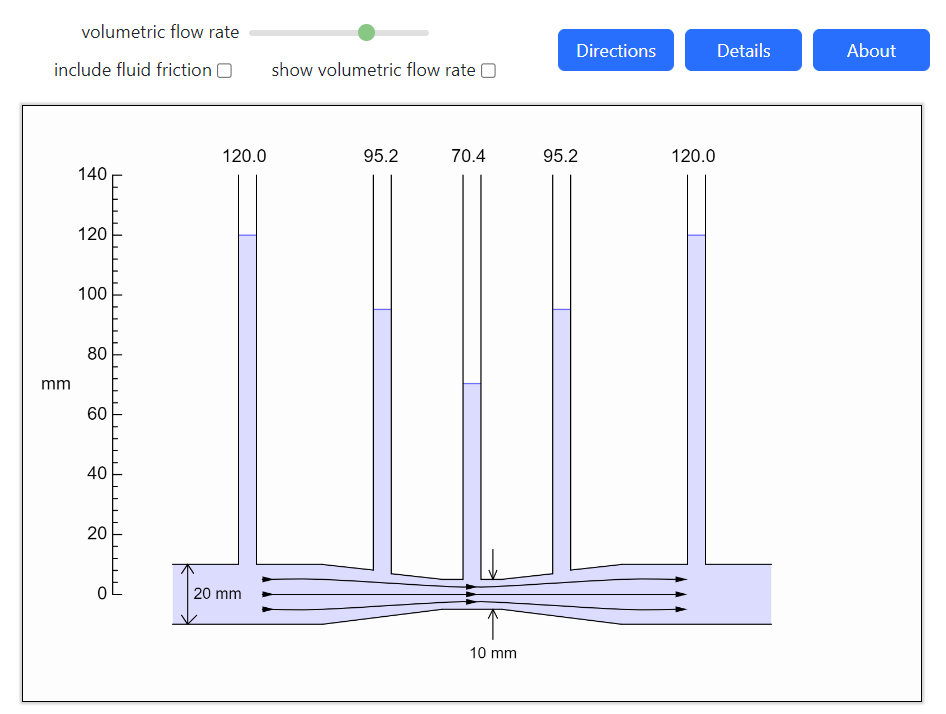Click the 10 mm throat diameter label
946x714 pixels.
pos(493,653)
